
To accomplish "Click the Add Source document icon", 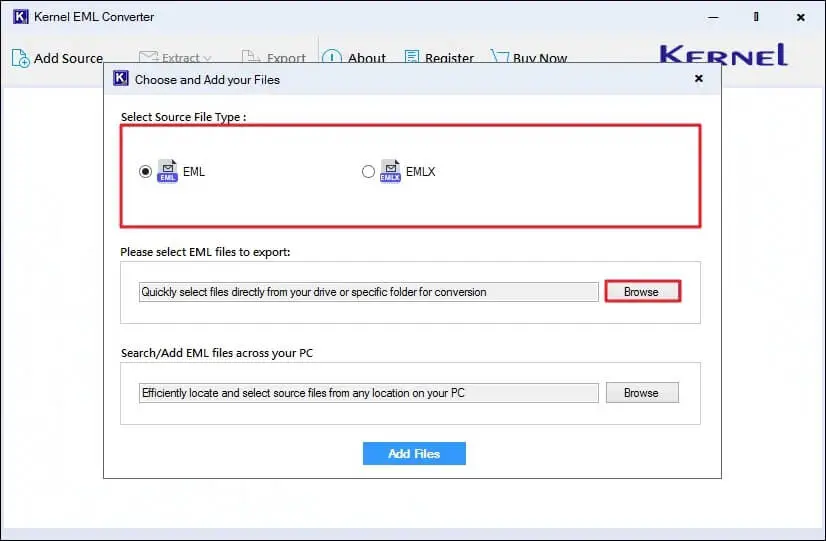I will click(20, 58).
